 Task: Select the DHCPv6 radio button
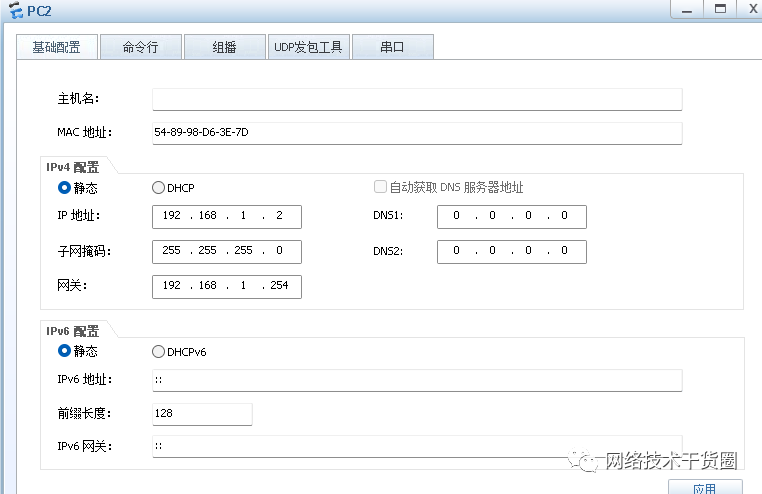pyautogui.click(x=158, y=352)
